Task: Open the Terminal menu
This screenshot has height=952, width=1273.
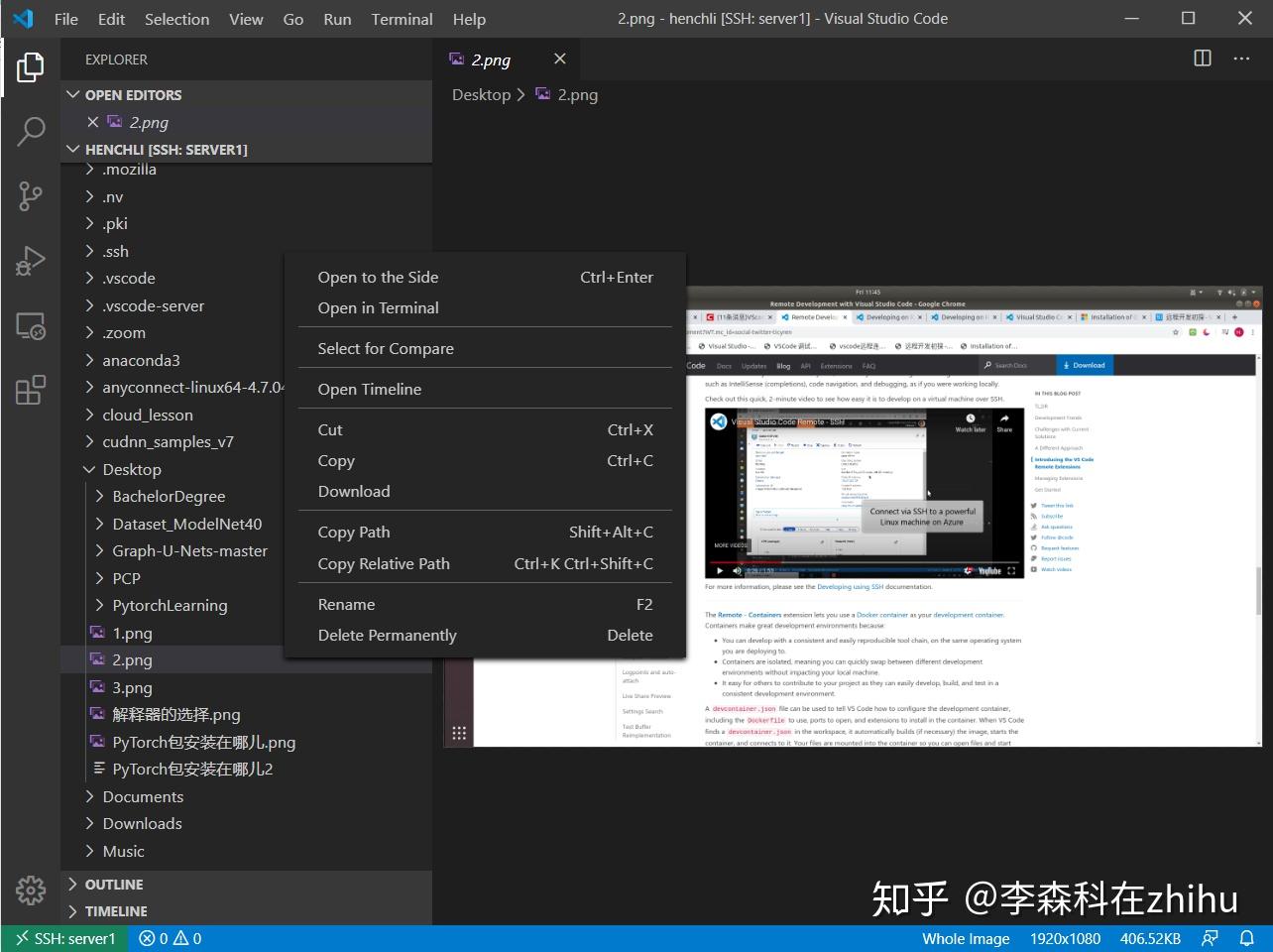Action: (402, 19)
